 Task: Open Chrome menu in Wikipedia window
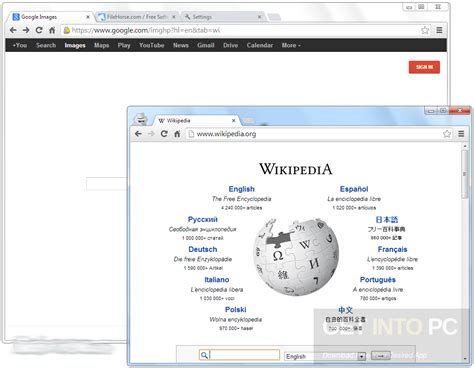[461, 134]
